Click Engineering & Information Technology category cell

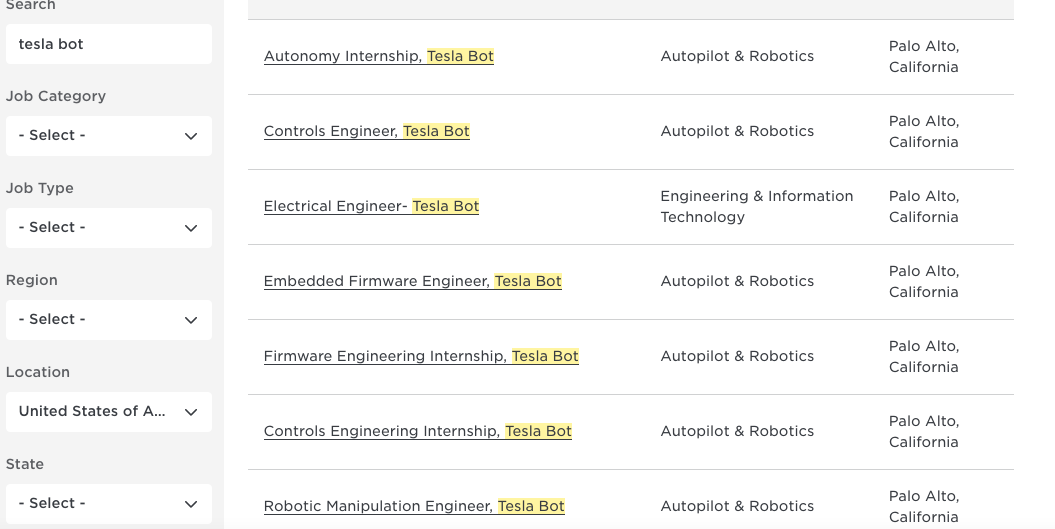click(x=757, y=207)
